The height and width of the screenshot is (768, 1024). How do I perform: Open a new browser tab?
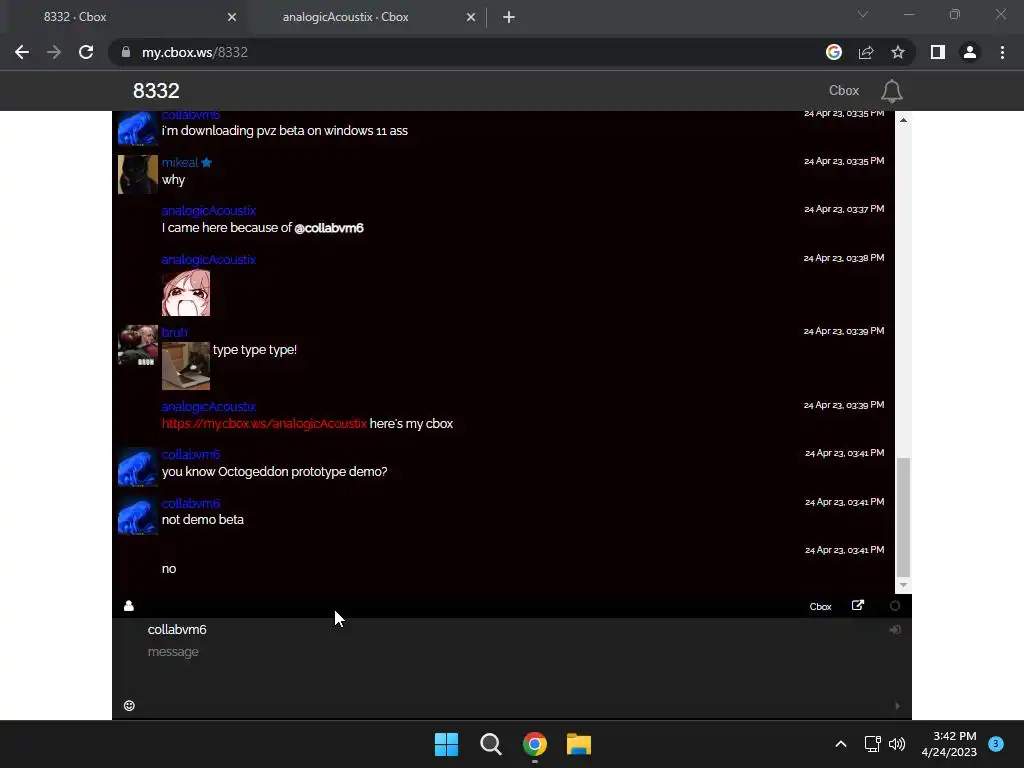click(509, 17)
